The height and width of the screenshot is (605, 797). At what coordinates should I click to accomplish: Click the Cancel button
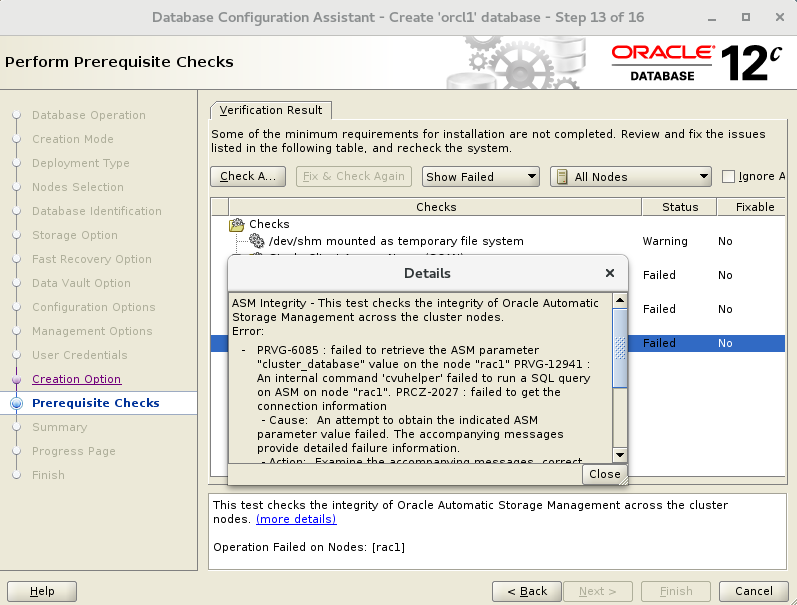pyautogui.click(x=754, y=591)
